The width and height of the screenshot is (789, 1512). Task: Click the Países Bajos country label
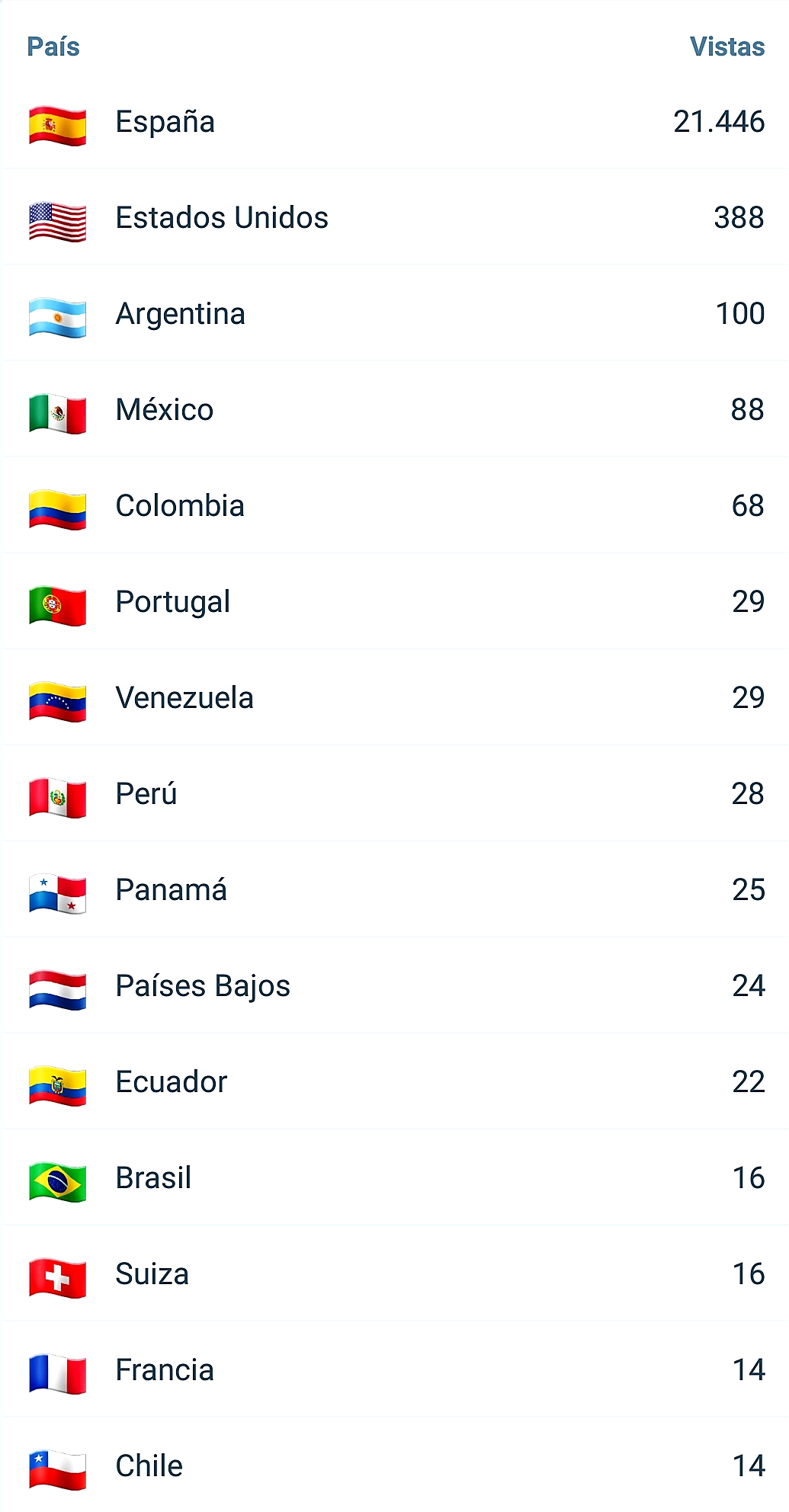click(x=203, y=986)
